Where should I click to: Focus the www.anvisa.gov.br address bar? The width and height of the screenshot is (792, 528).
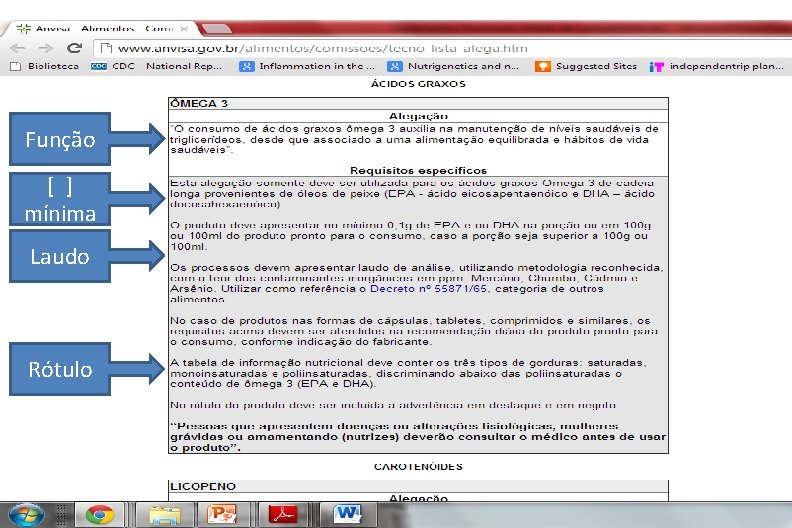(444, 49)
